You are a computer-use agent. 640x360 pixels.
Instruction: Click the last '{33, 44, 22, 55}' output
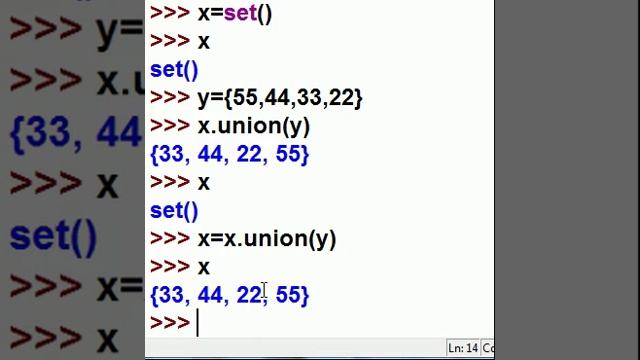tap(230, 295)
